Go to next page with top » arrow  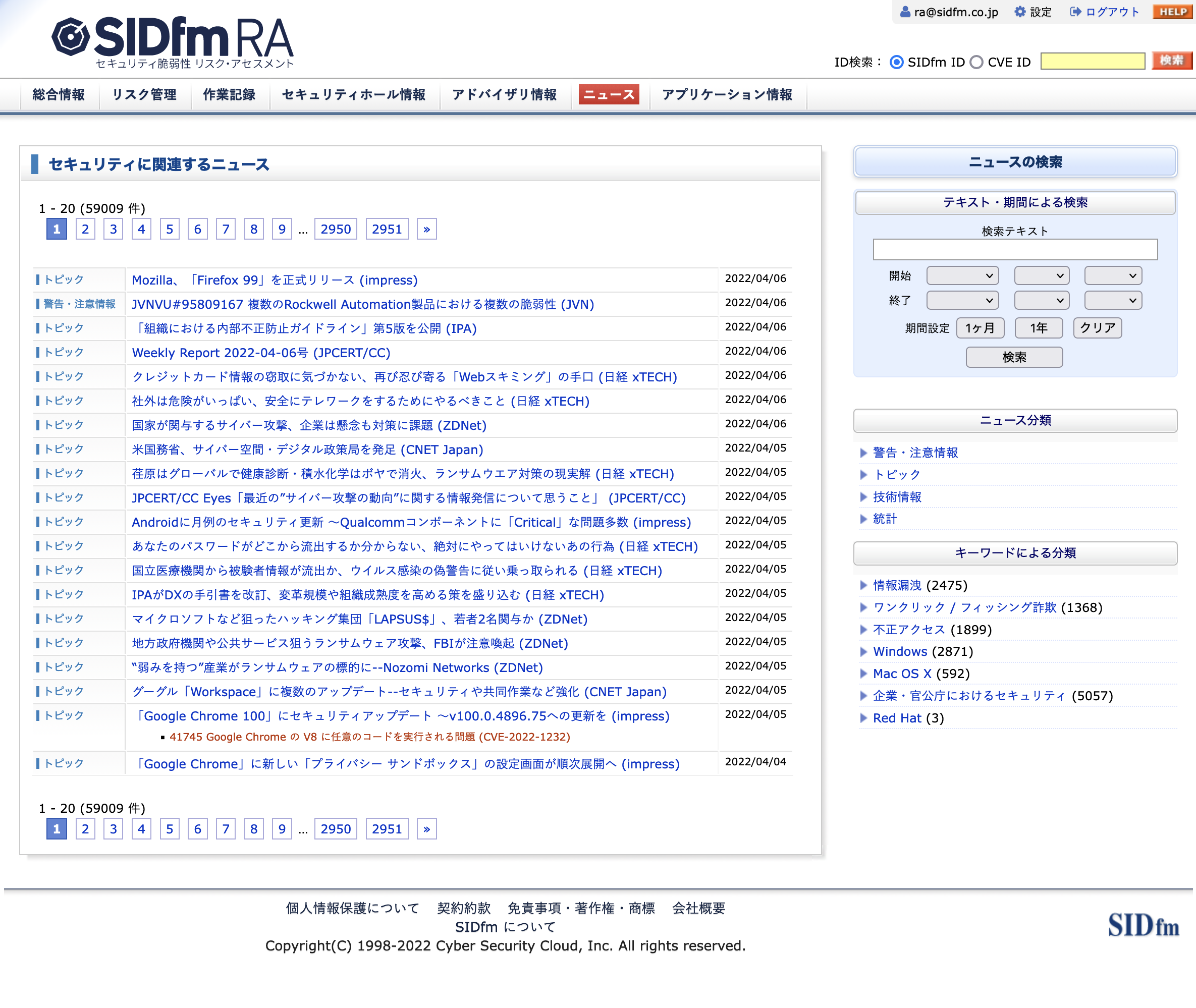point(427,229)
